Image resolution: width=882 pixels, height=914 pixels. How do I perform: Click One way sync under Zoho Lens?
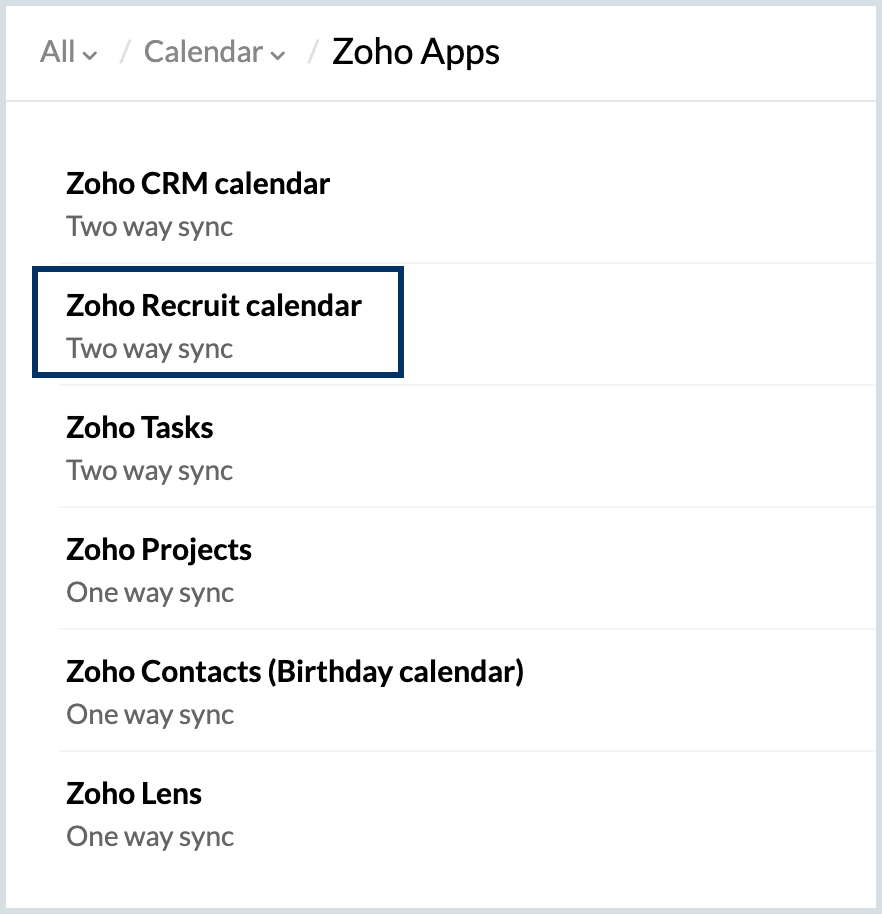[x=150, y=837]
